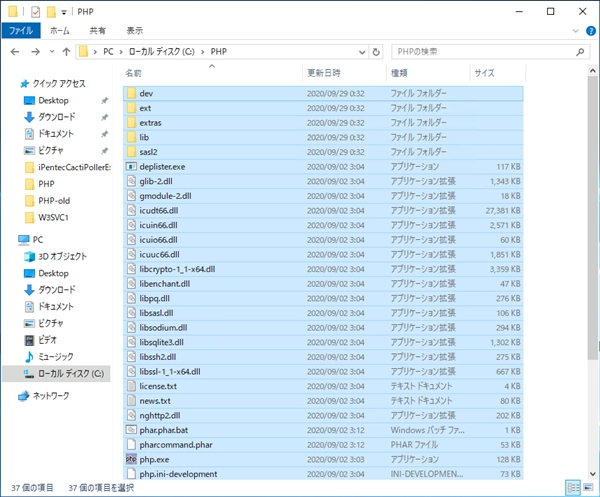Select the lib folder icon
The height and width of the screenshot is (497, 600).
click(132, 137)
